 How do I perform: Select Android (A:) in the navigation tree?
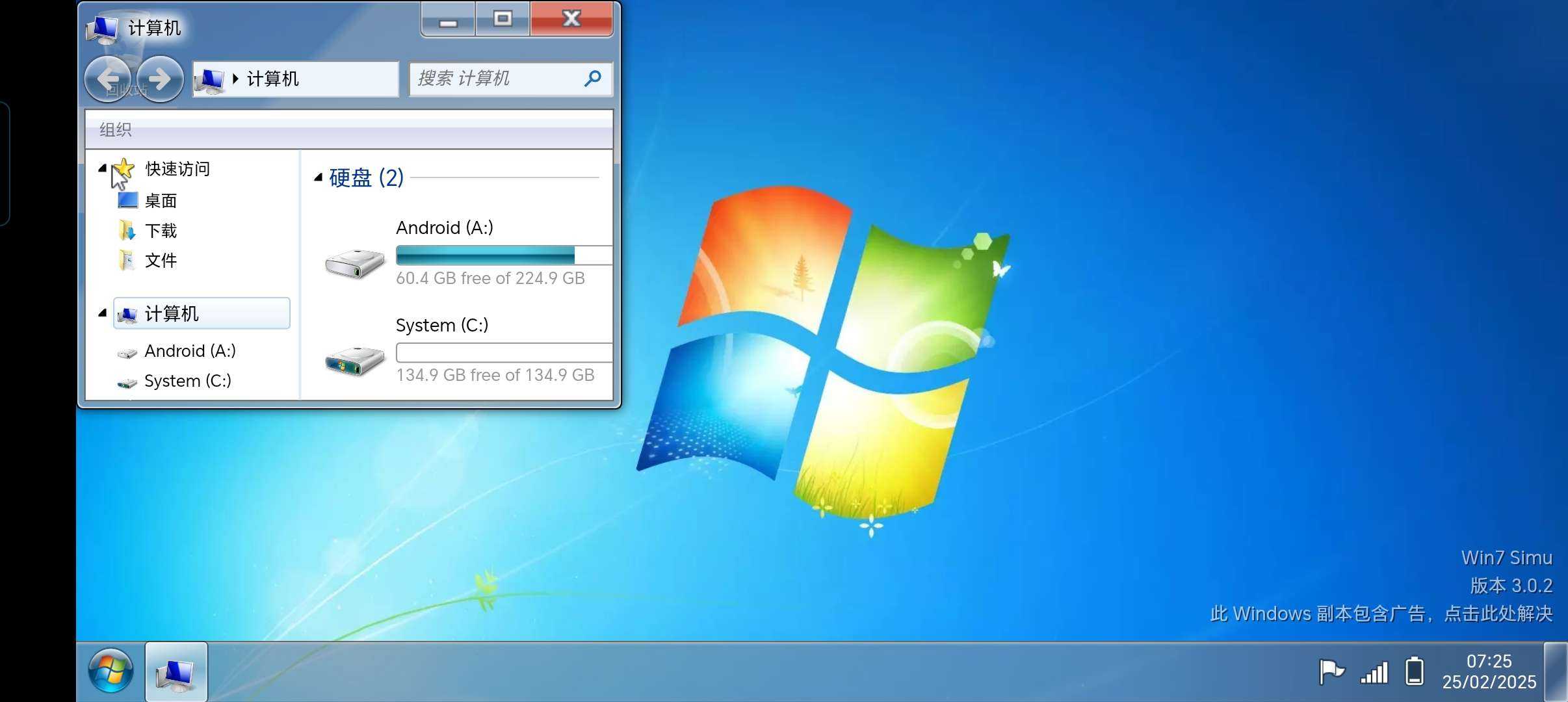tap(190, 351)
